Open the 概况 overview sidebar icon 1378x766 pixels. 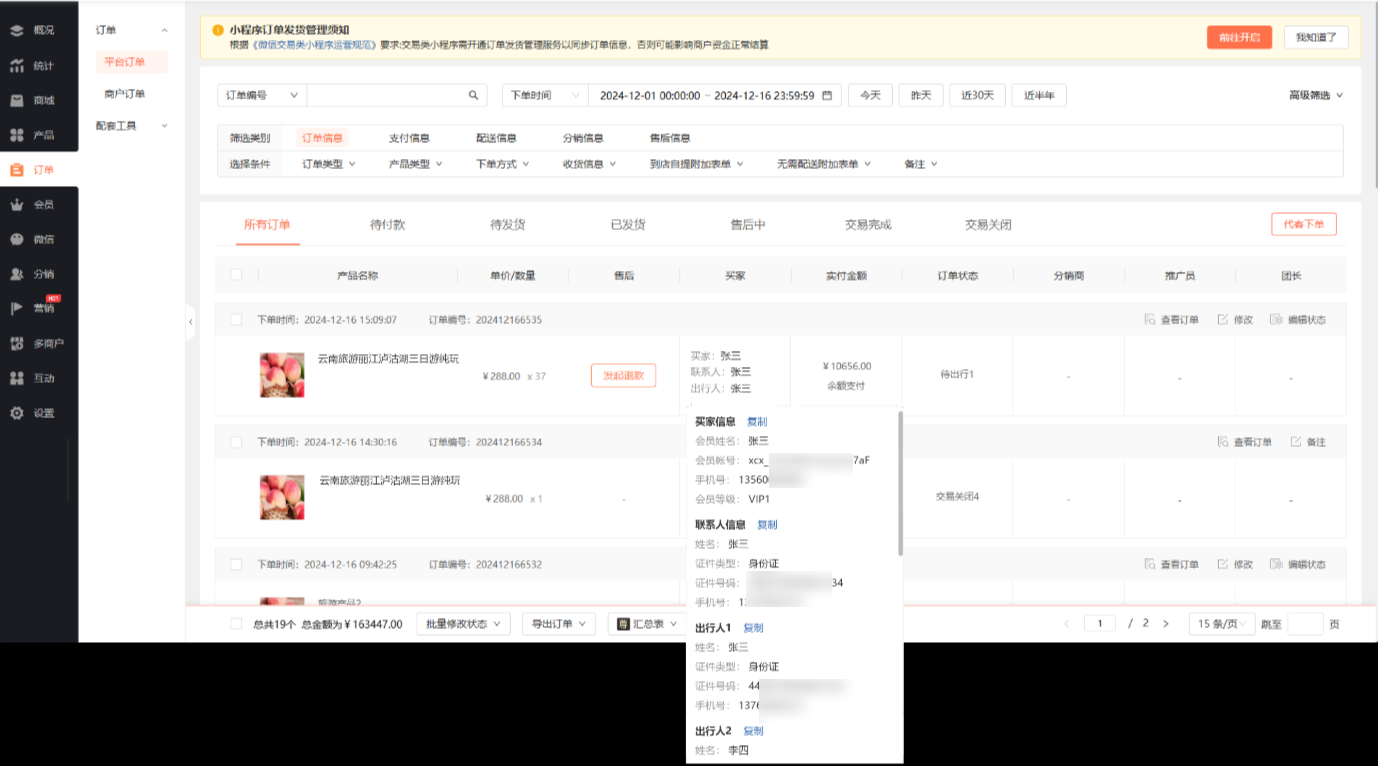(17, 30)
